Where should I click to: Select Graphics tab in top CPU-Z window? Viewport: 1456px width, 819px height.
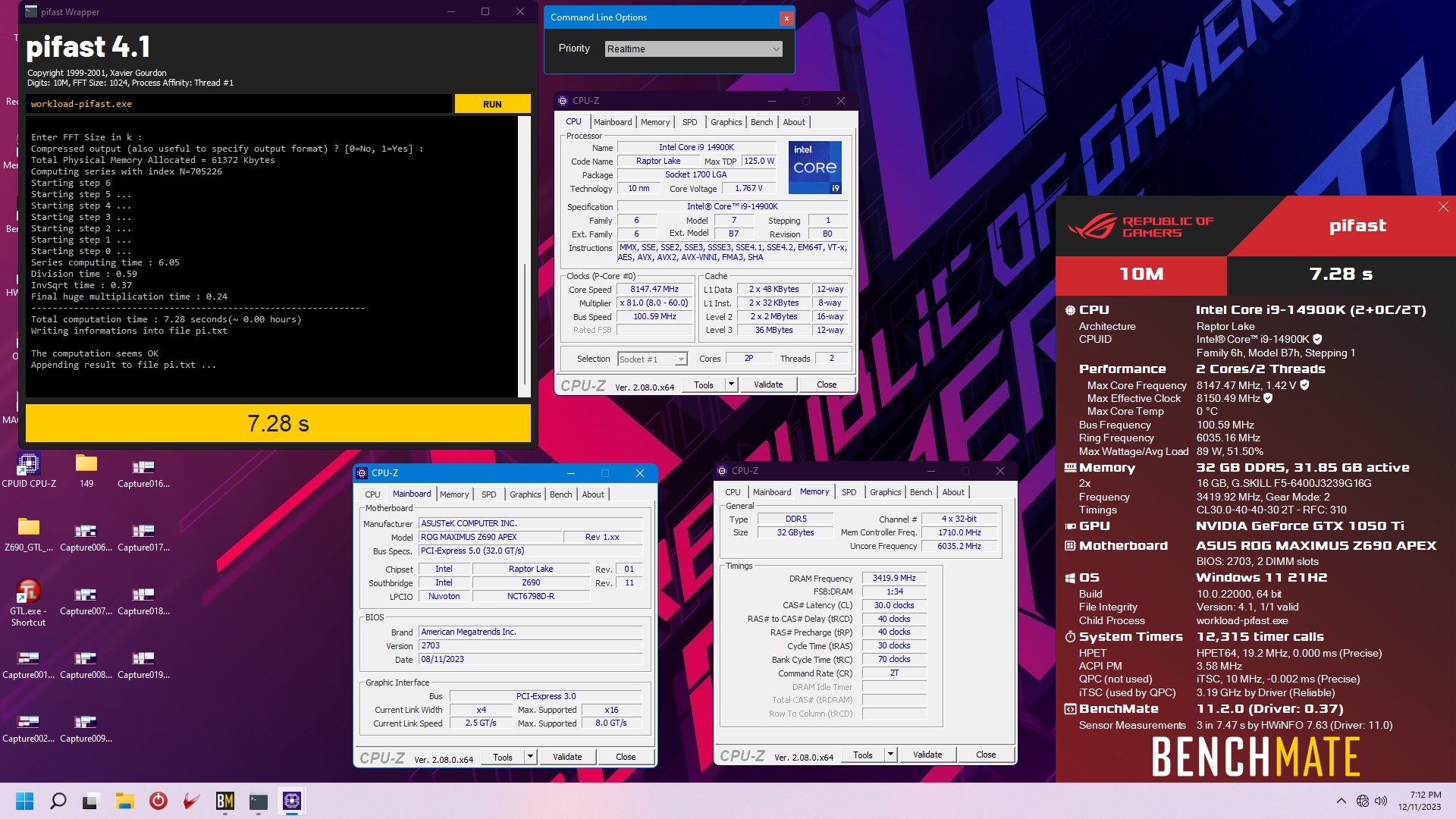pyautogui.click(x=726, y=122)
